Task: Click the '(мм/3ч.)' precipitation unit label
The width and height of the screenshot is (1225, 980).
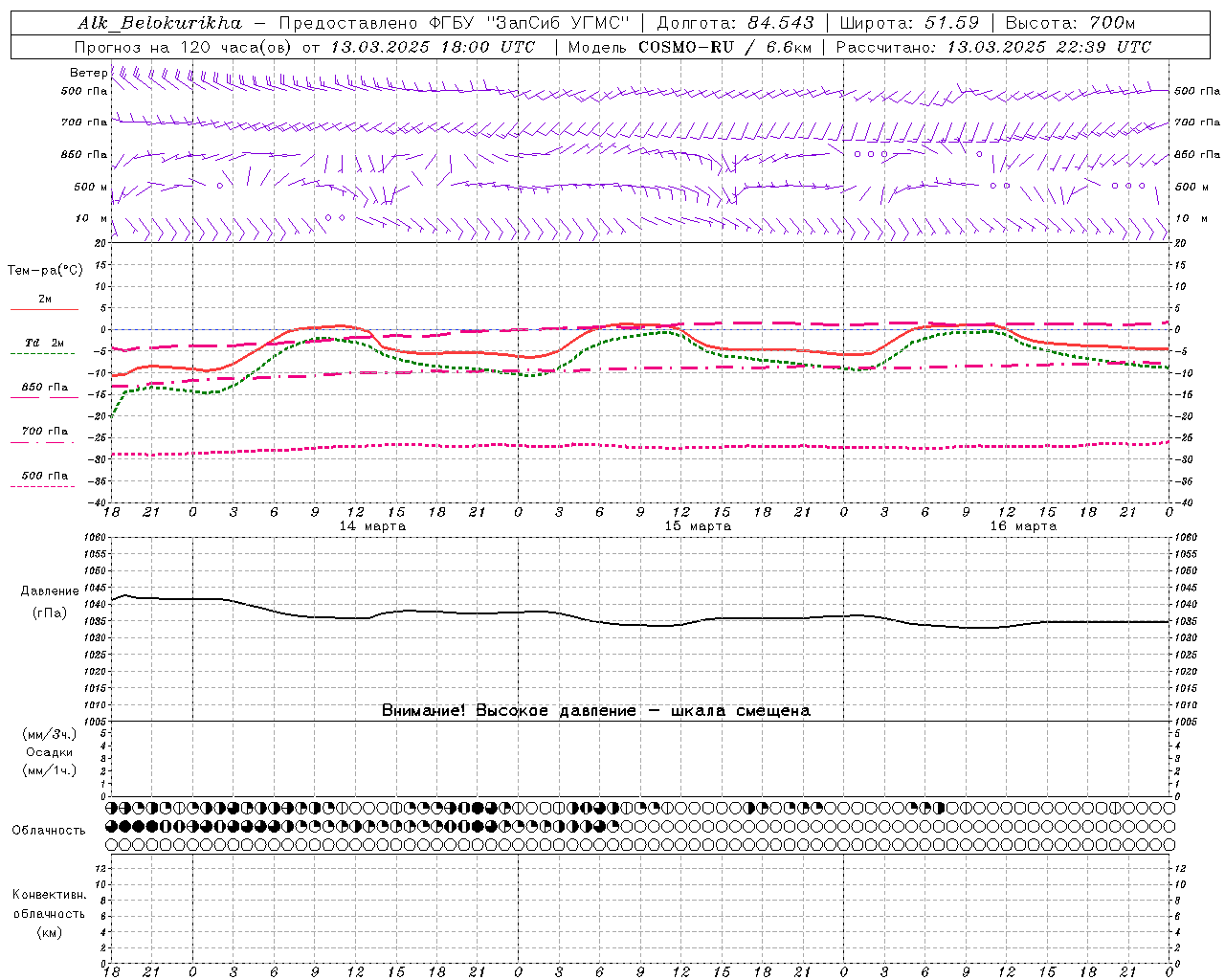Action: (x=50, y=735)
